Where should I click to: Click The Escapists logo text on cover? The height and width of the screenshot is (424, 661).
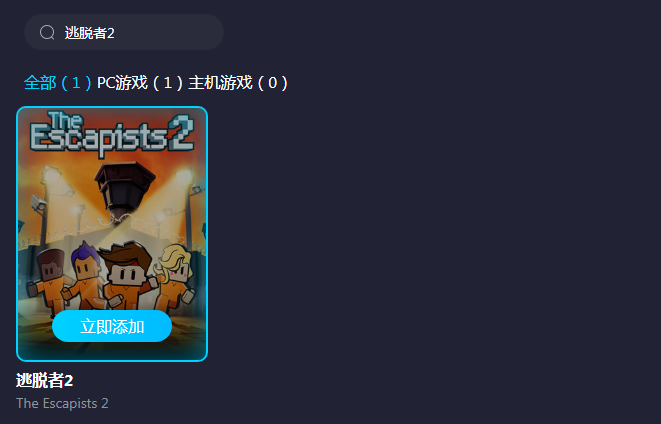coord(98,133)
